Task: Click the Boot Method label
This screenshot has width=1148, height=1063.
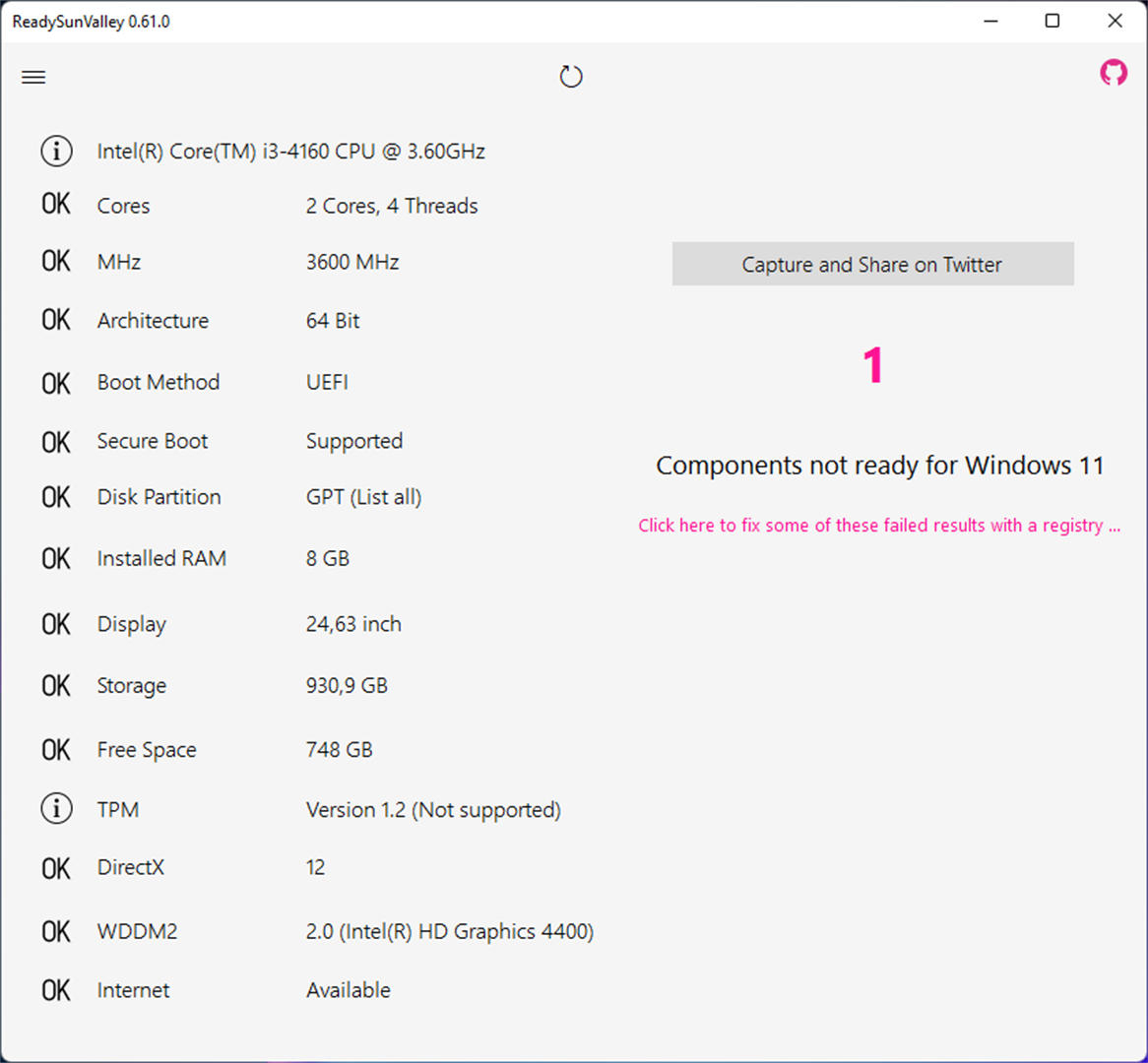Action: (159, 382)
